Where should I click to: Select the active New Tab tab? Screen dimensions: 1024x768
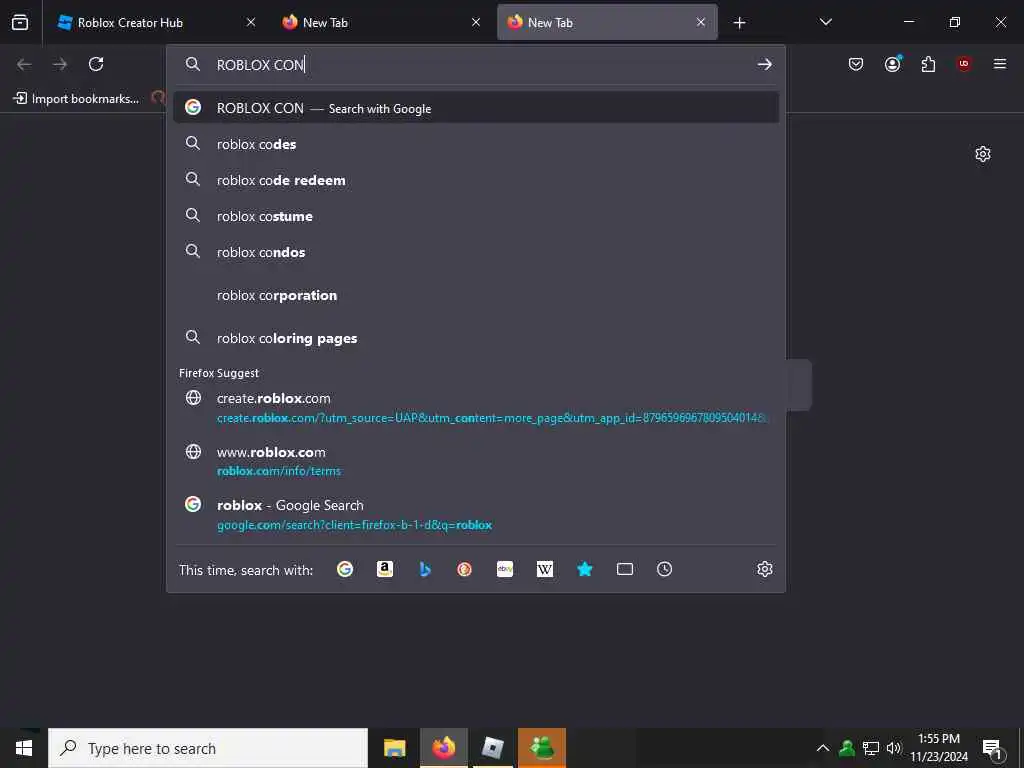tap(607, 22)
